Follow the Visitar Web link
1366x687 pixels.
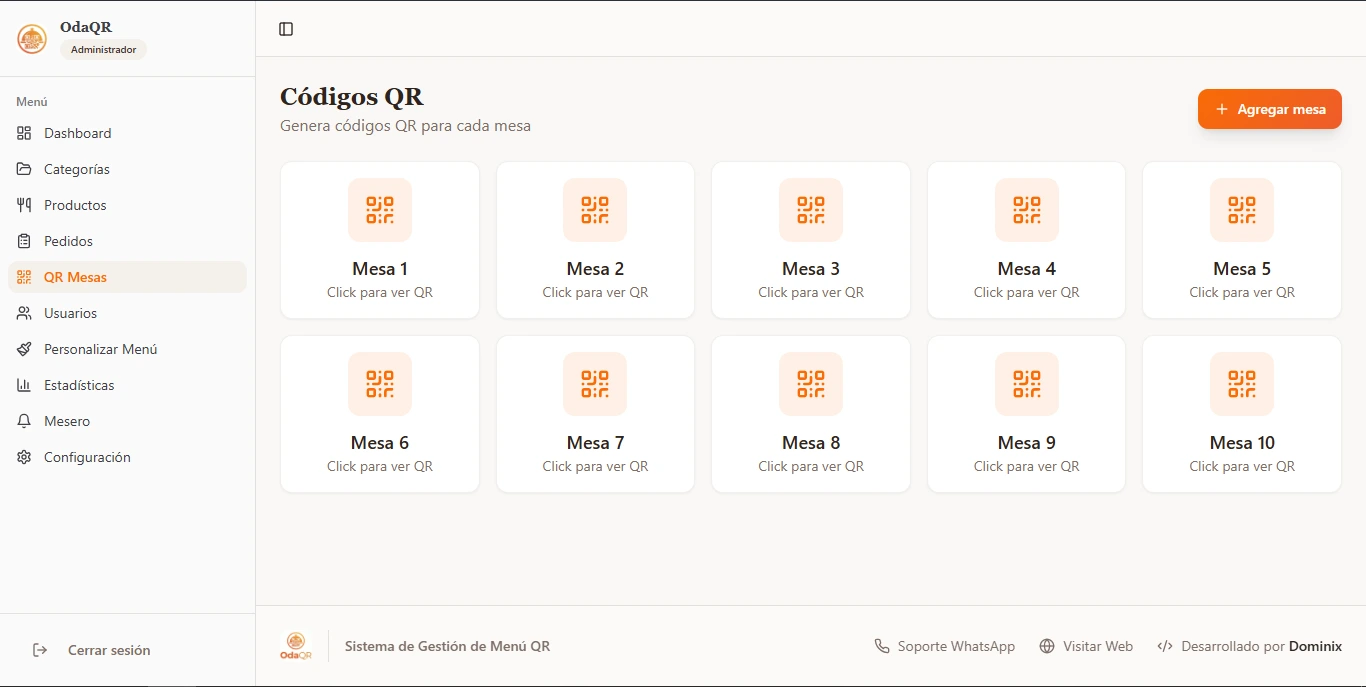tap(1086, 646)
